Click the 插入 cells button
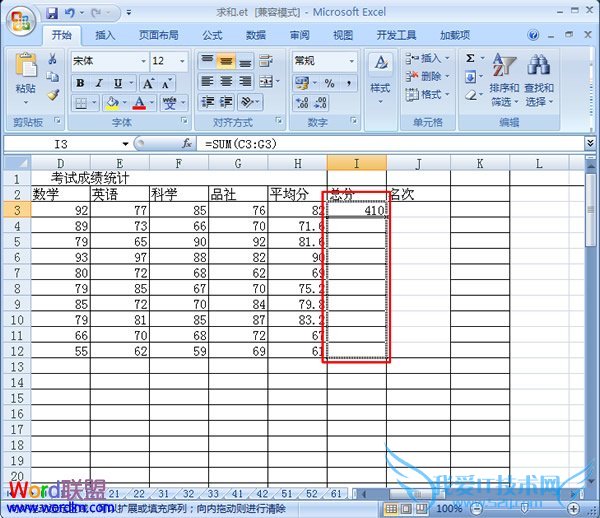The image size is (600, 518). point(427,59)
